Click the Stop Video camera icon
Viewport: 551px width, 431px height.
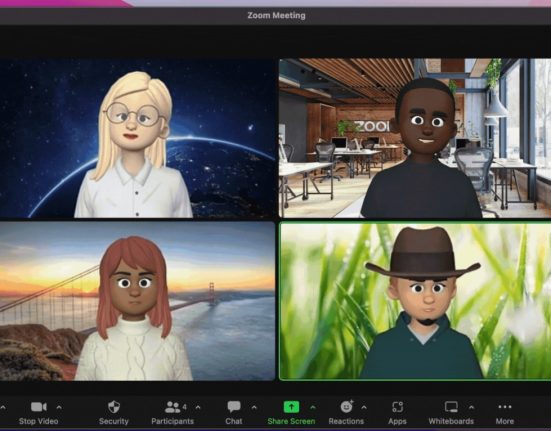tap(39, 407)
